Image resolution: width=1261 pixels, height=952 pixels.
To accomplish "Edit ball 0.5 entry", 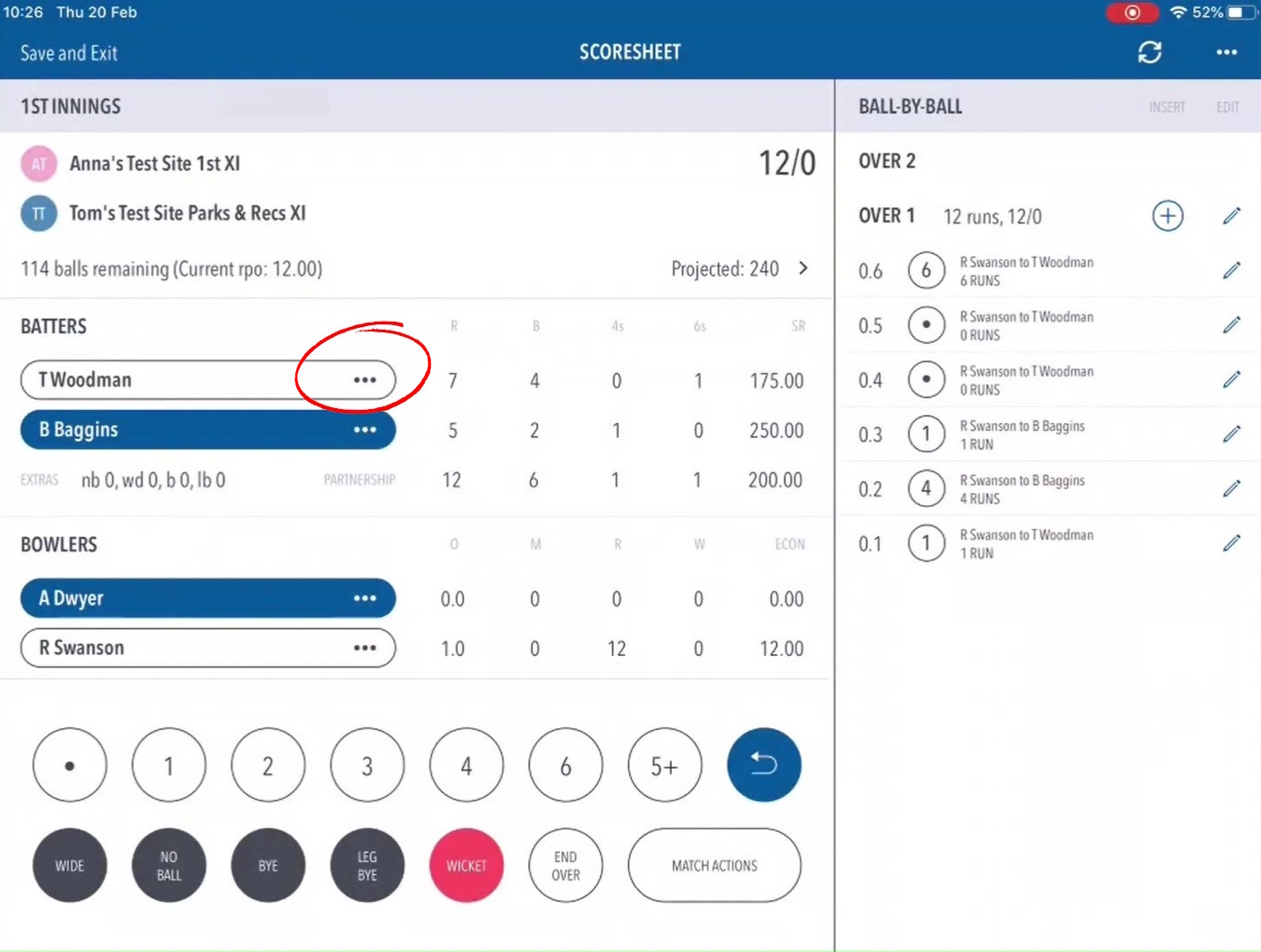I will coord(1232,325).
